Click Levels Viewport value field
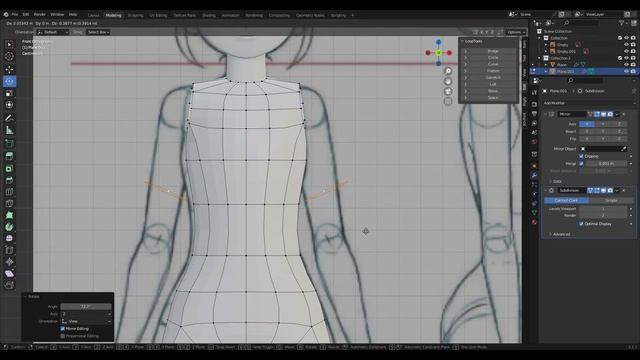The height and width of the screenshot is (360, 640). [x=603, y=209]
